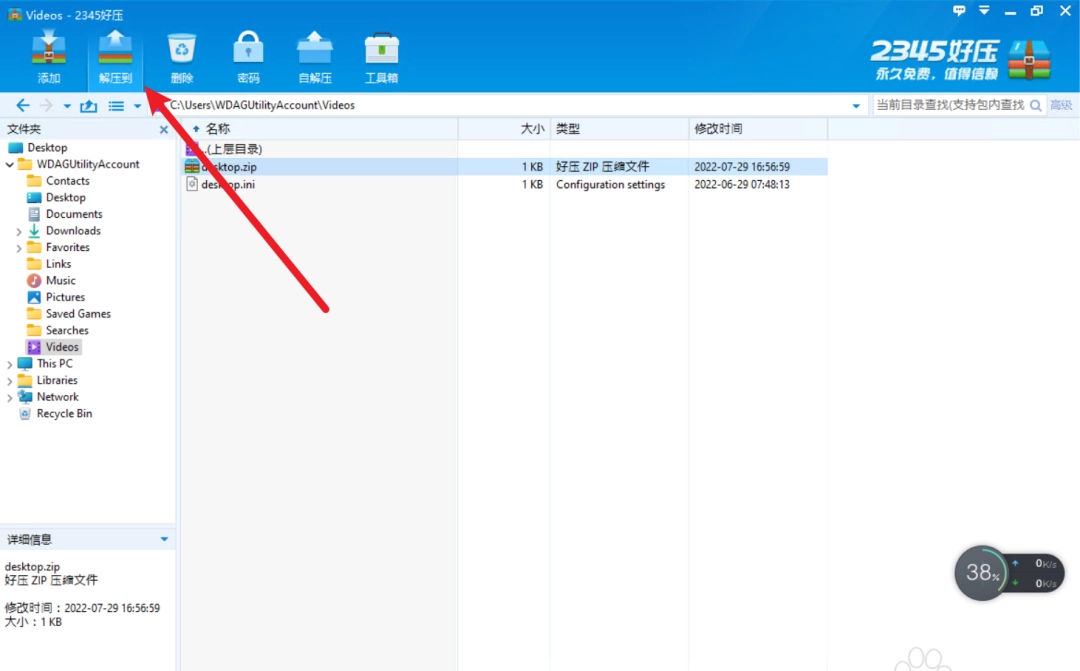Select the desktop.ini file row
This screenshot has height=671, width=1080.
point(505,185)
